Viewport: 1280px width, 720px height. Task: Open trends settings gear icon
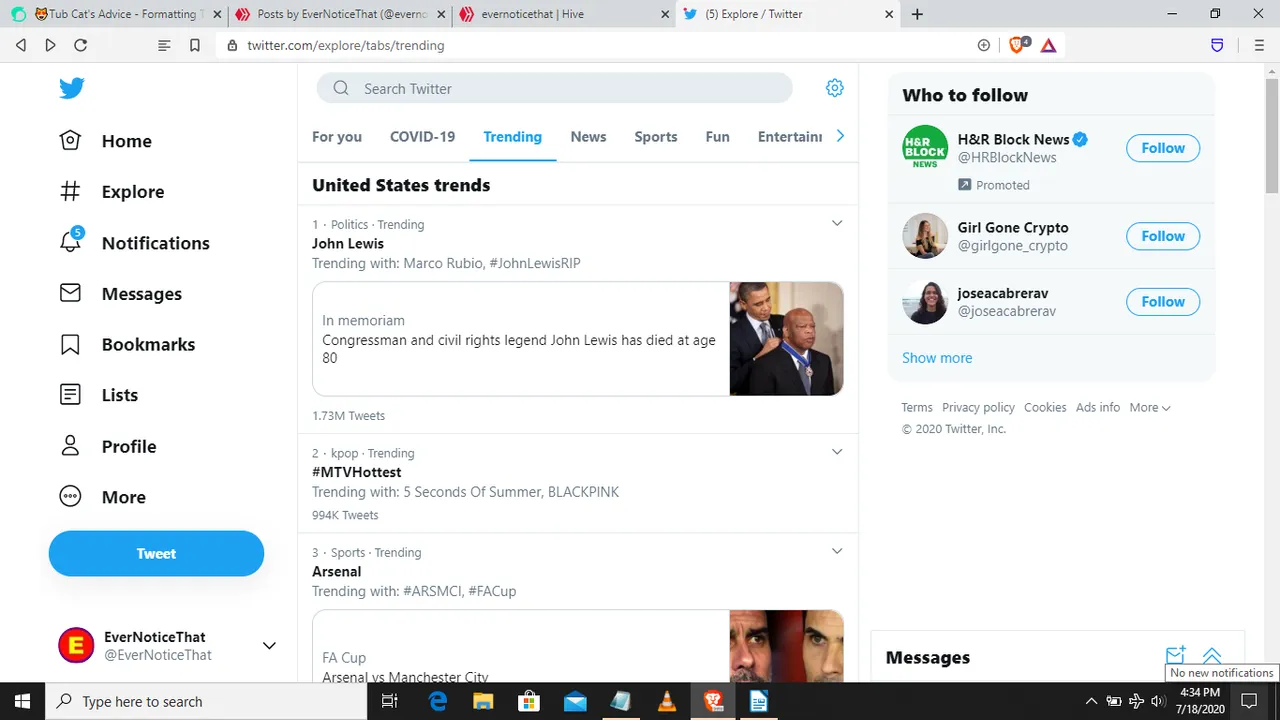click(834, 88)
